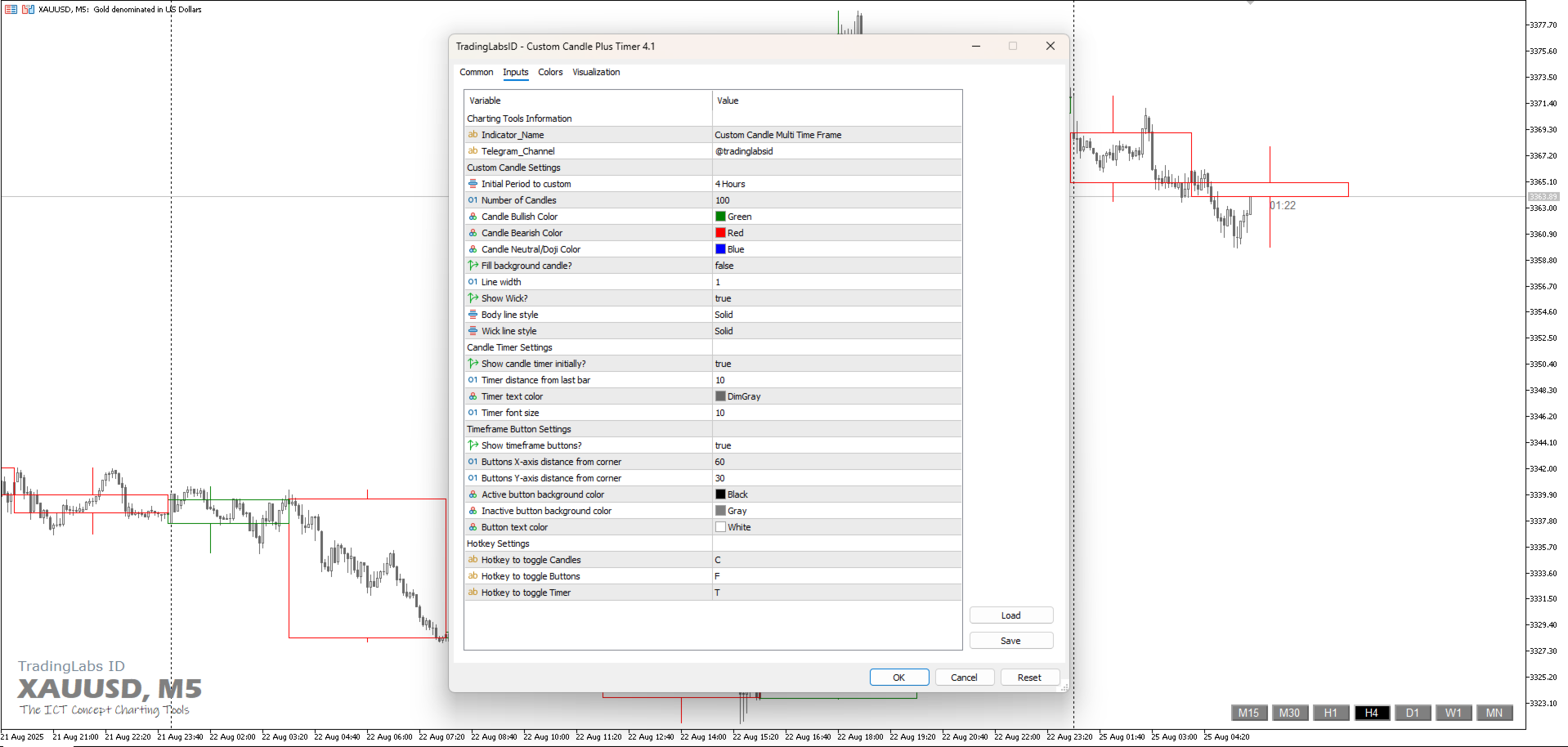Click the DimGray Timer text color swatch
Screen dimensions: 1568x747
click(x=720, y=396)
